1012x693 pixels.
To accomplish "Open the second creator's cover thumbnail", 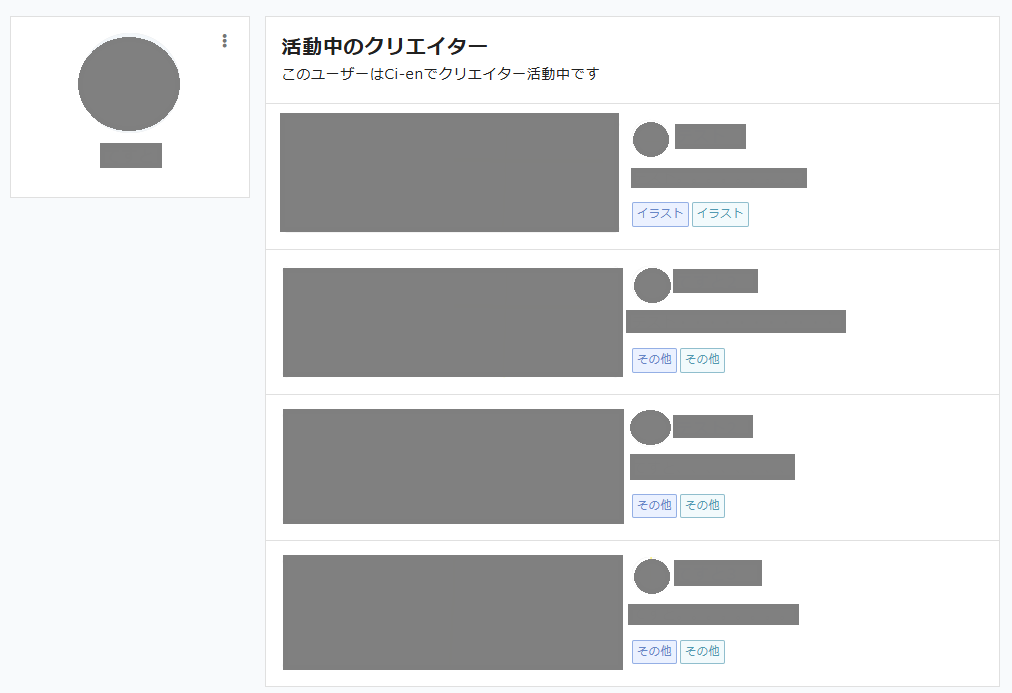I will (x=453, y=322).
